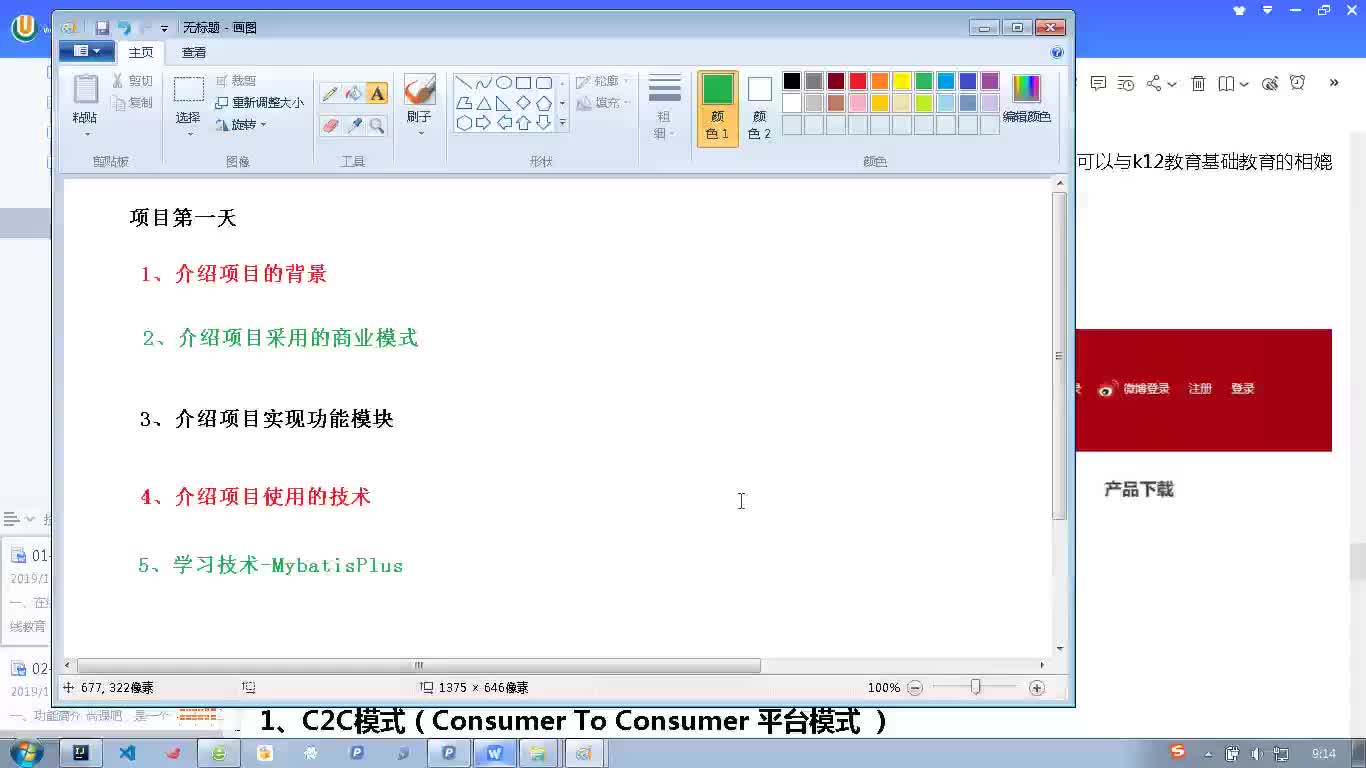This screenshot has width=1366, height=768.
Task: Pick the diamond shape
Action: 523,103
